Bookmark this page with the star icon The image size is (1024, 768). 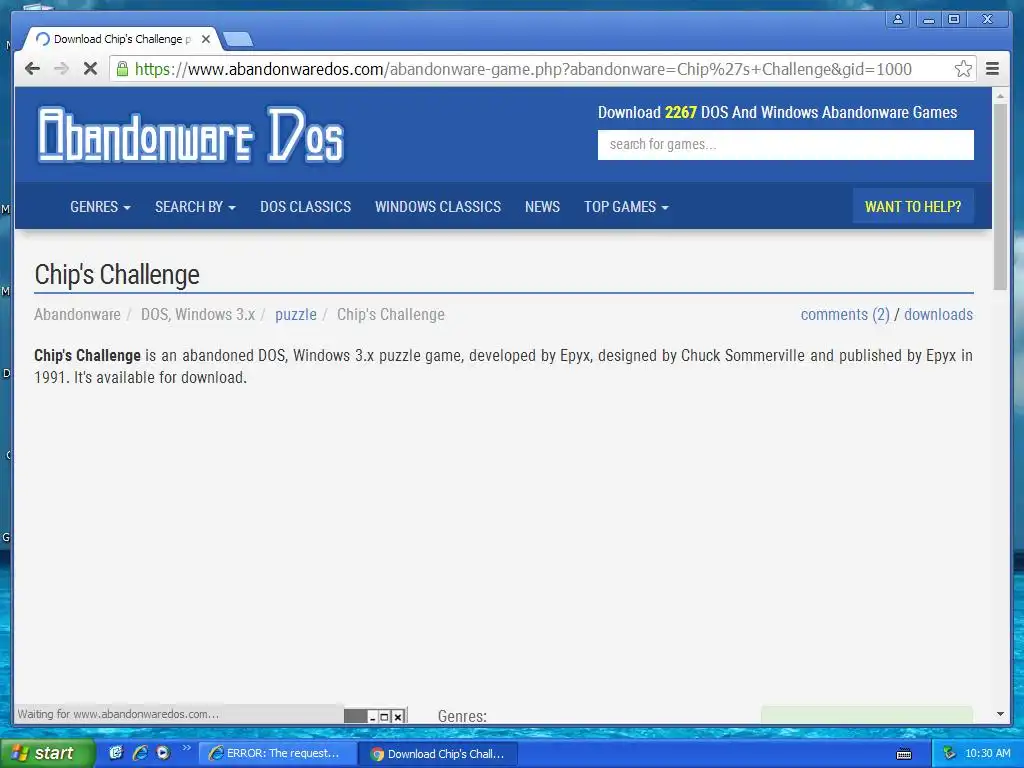pos(963,69)
